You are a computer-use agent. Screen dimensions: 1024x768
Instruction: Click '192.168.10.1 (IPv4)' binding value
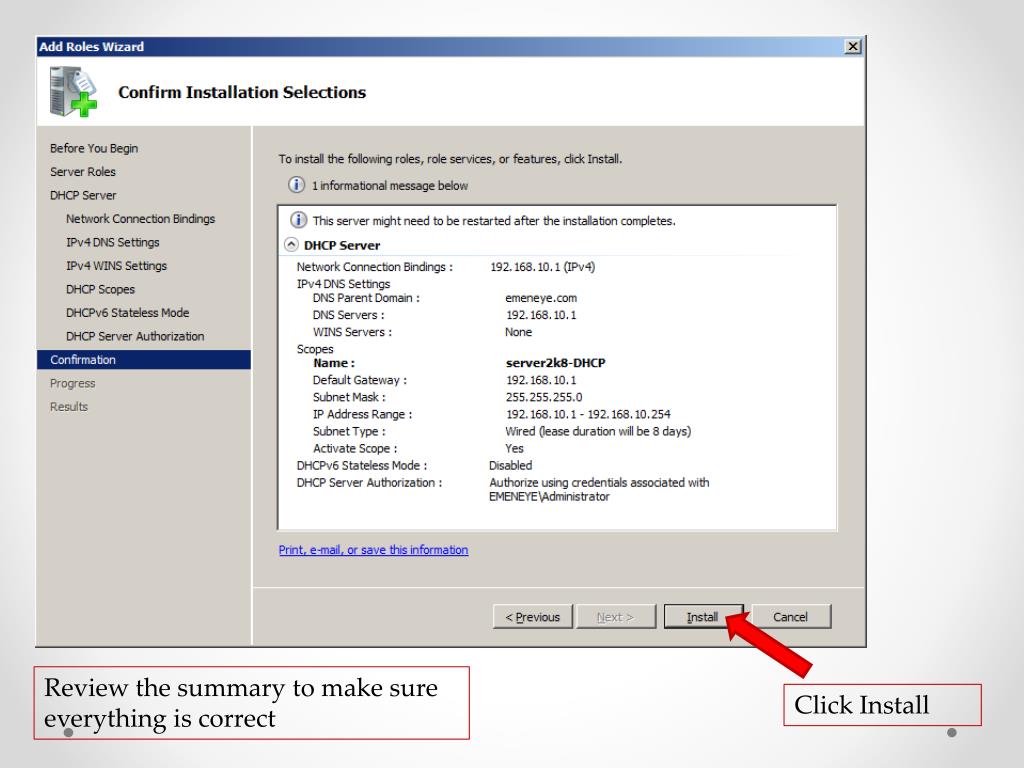coord(543,266)
